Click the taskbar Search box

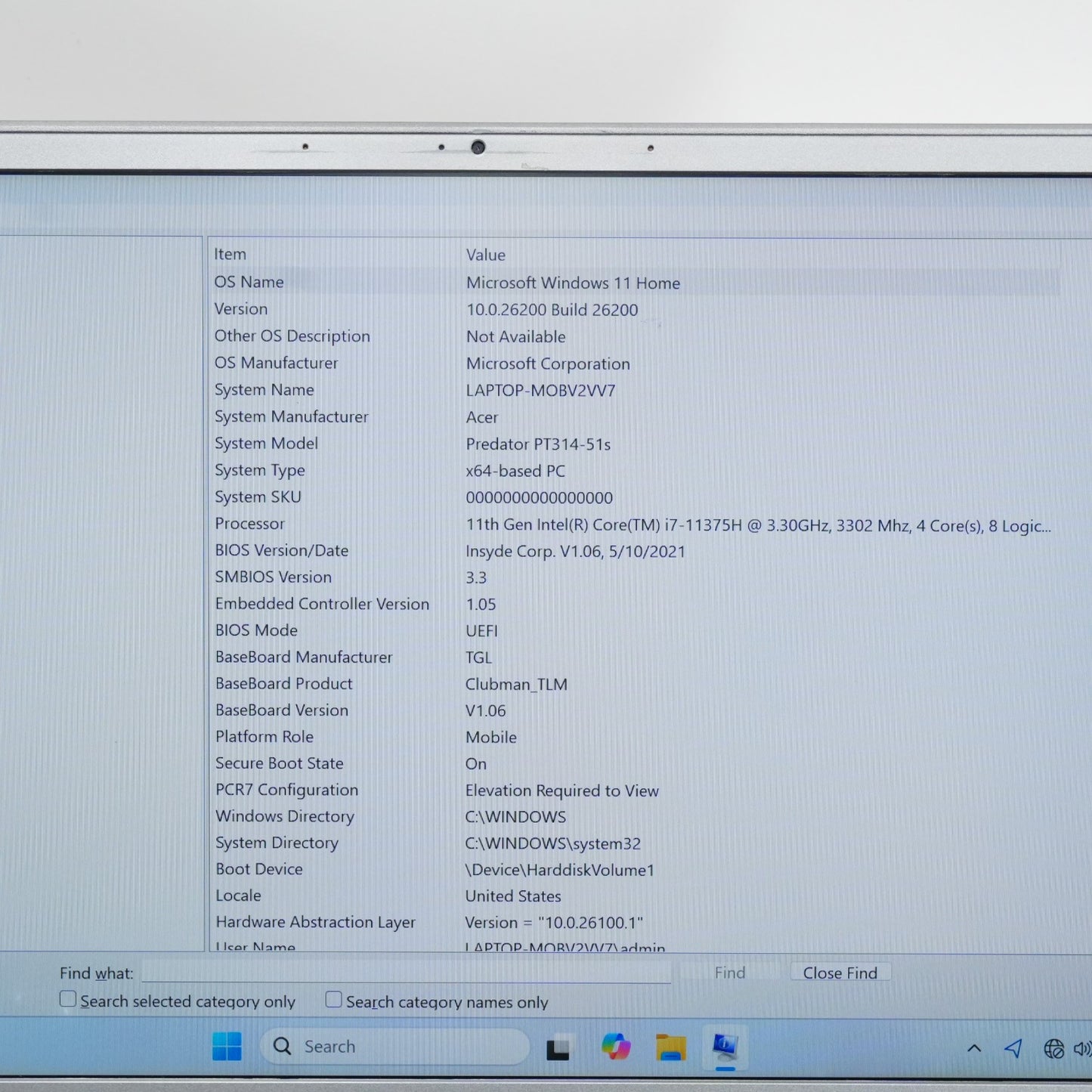point(394,1047)
